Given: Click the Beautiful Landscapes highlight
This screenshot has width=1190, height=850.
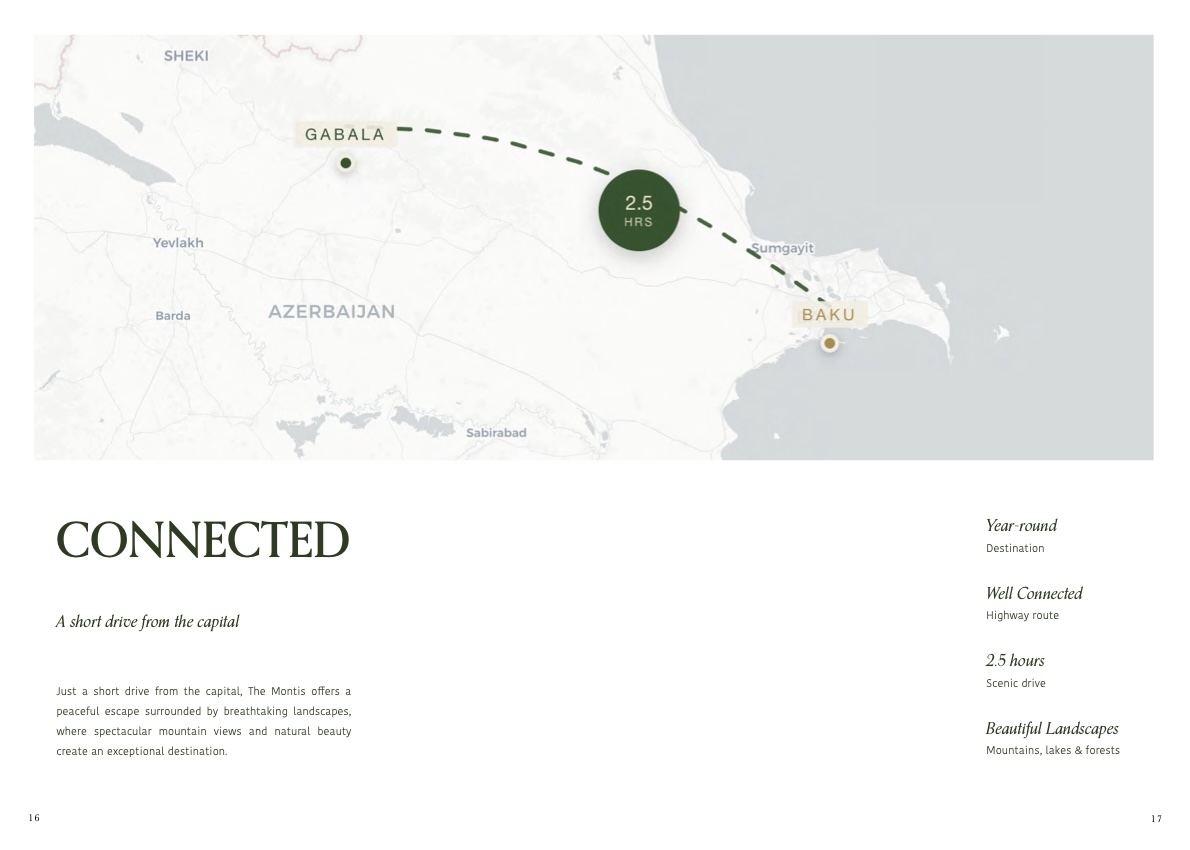Looking at the screenshot, I should pyautogui.click(x=1053, y=738).
